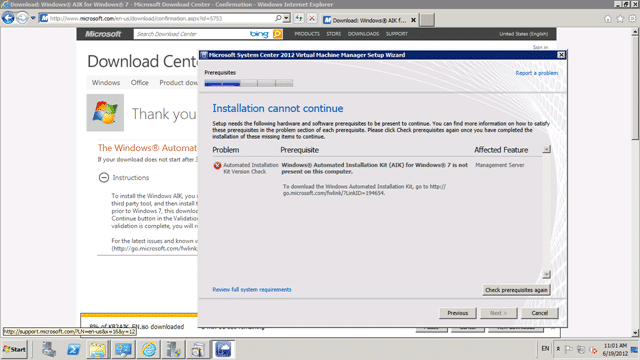Viewport: 640px width, 360px height.
Task: Collapse the Instructions section
Action: 104,178
